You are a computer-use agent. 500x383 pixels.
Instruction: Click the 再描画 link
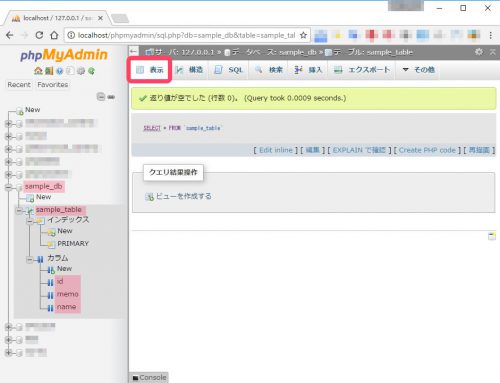point(479,150)
